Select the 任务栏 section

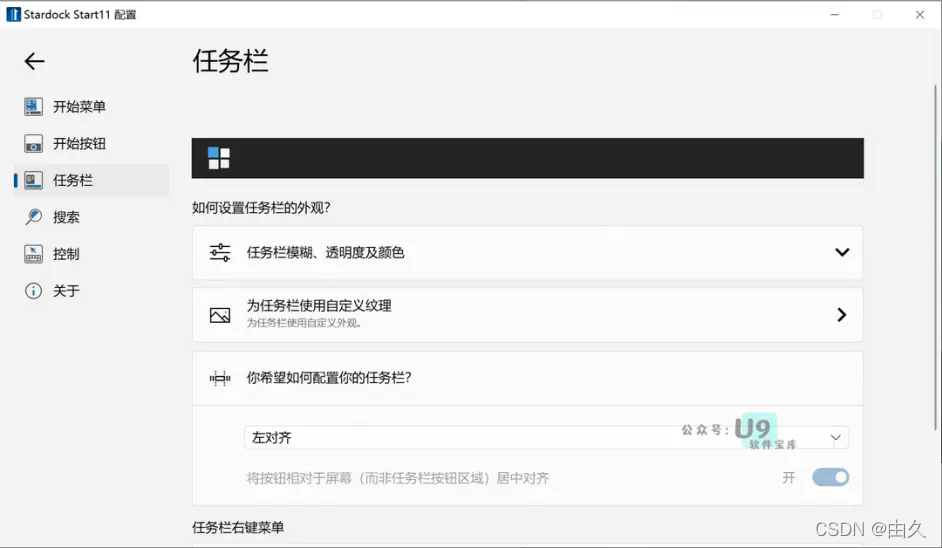pos(91,180)
